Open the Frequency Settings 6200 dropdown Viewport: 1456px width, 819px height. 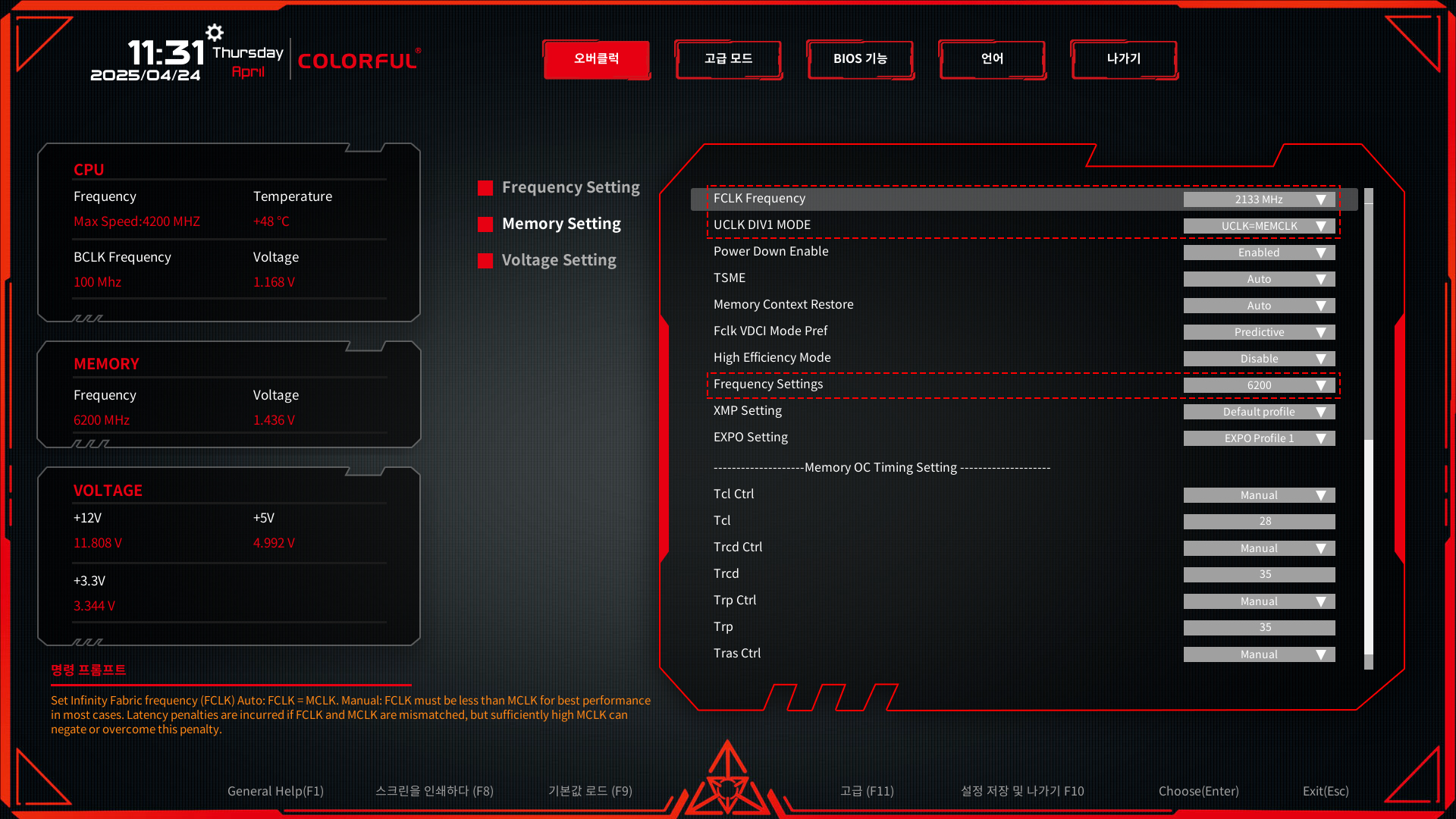[x=1259, y=385]
